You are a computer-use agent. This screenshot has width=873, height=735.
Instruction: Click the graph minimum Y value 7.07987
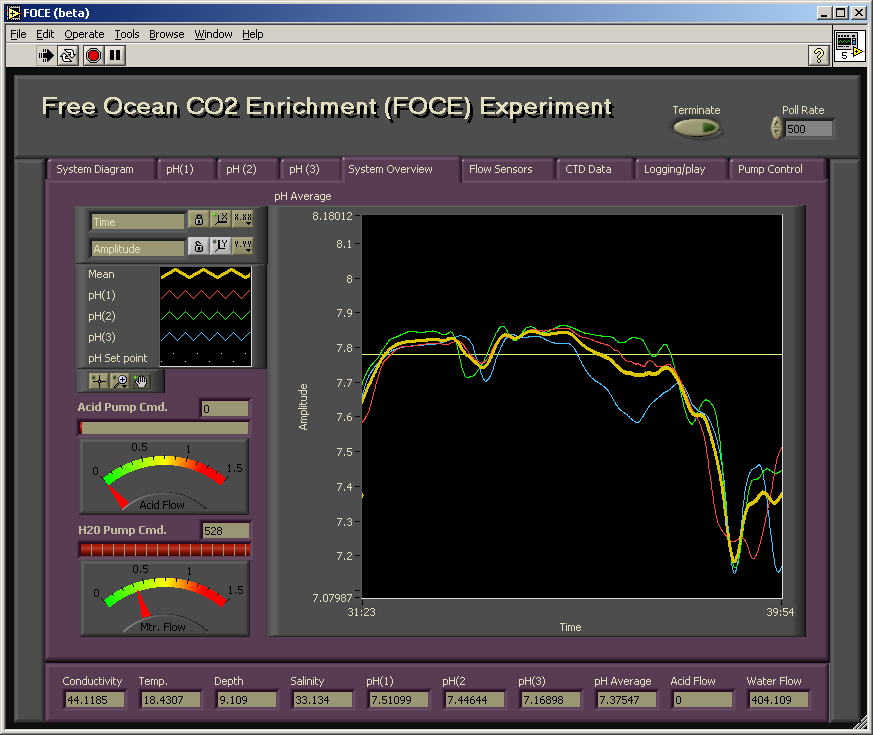pos(332,598)
